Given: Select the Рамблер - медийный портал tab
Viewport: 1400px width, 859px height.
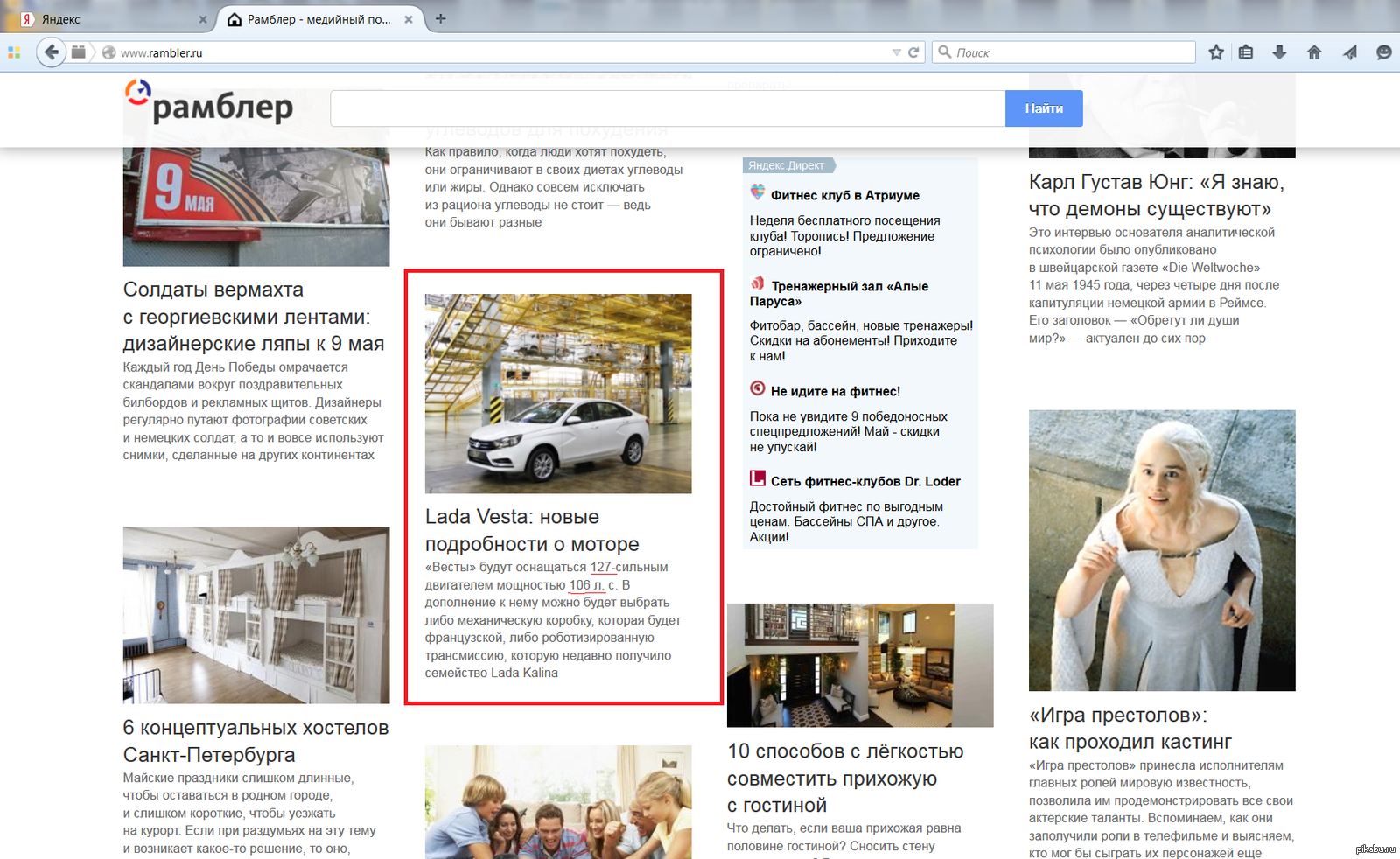Looking at the screenshot, I should [x=318, y=19].
